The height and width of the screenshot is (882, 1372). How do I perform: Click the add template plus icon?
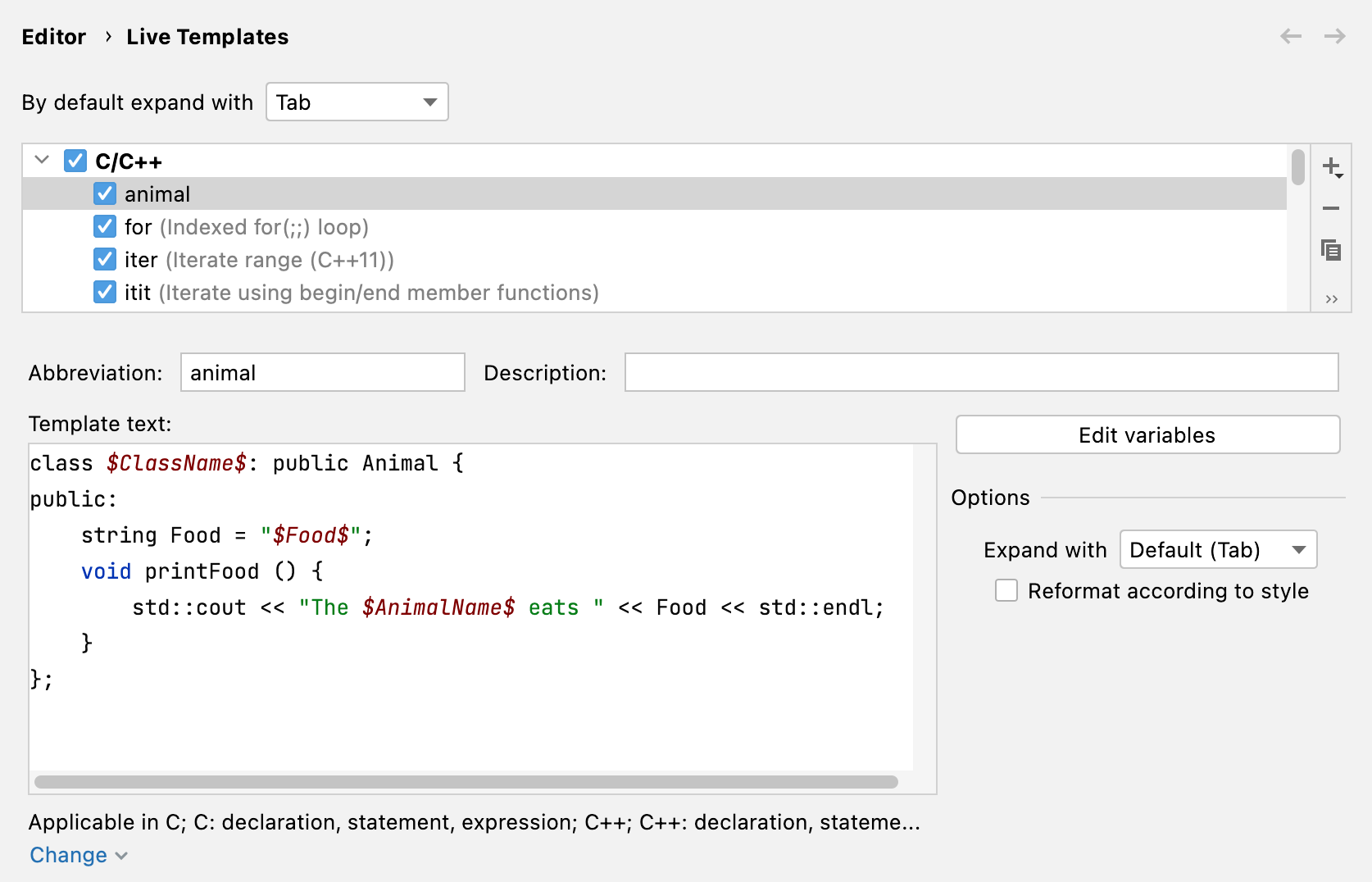point(1331,167)
